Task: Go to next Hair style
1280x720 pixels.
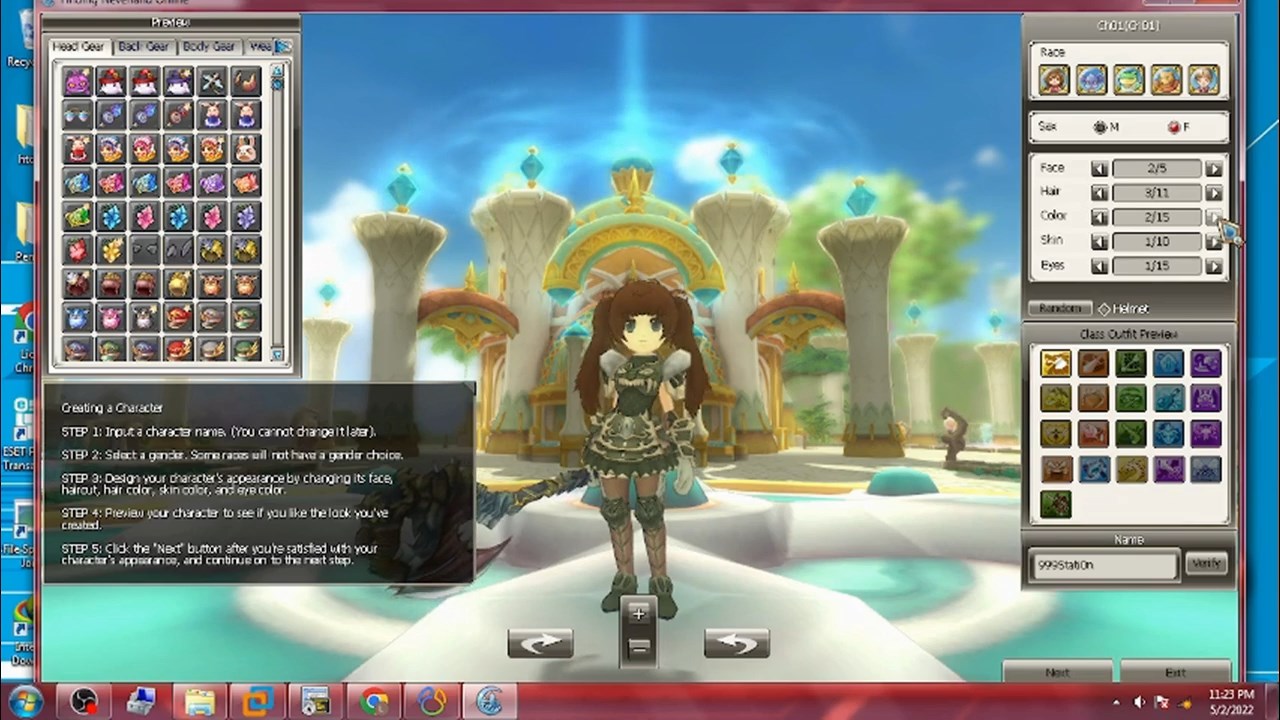Action: [x=1214, y=193]
